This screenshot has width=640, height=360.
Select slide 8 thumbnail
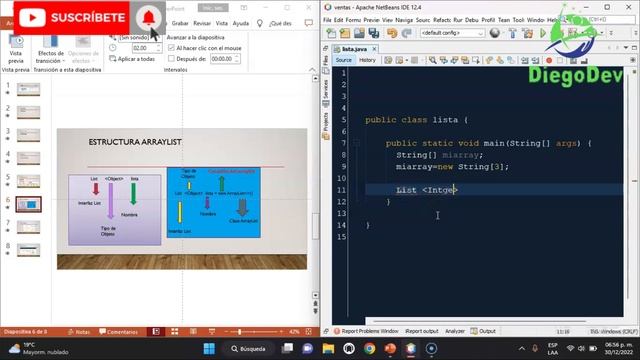(29, 250)
